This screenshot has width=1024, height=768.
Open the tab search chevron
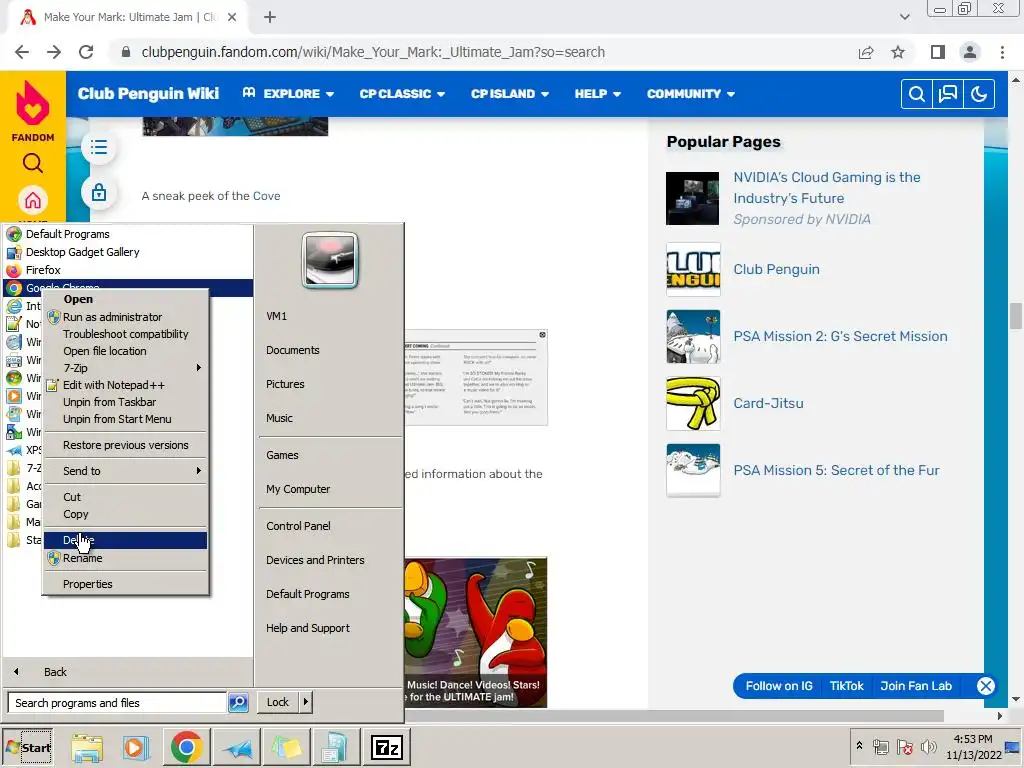click(x=904, y=17)
